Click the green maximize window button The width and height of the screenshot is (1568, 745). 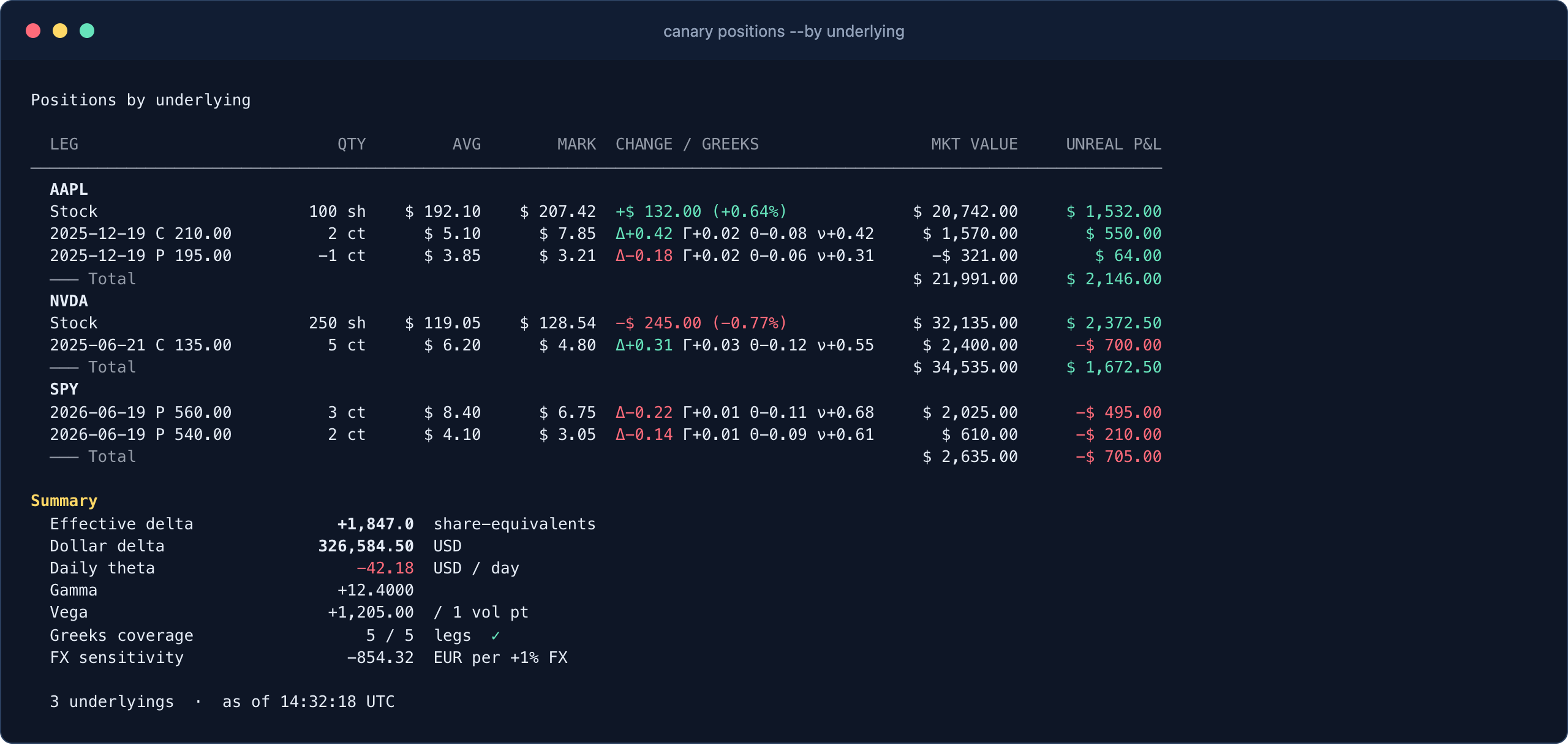(x=87, y=31)
